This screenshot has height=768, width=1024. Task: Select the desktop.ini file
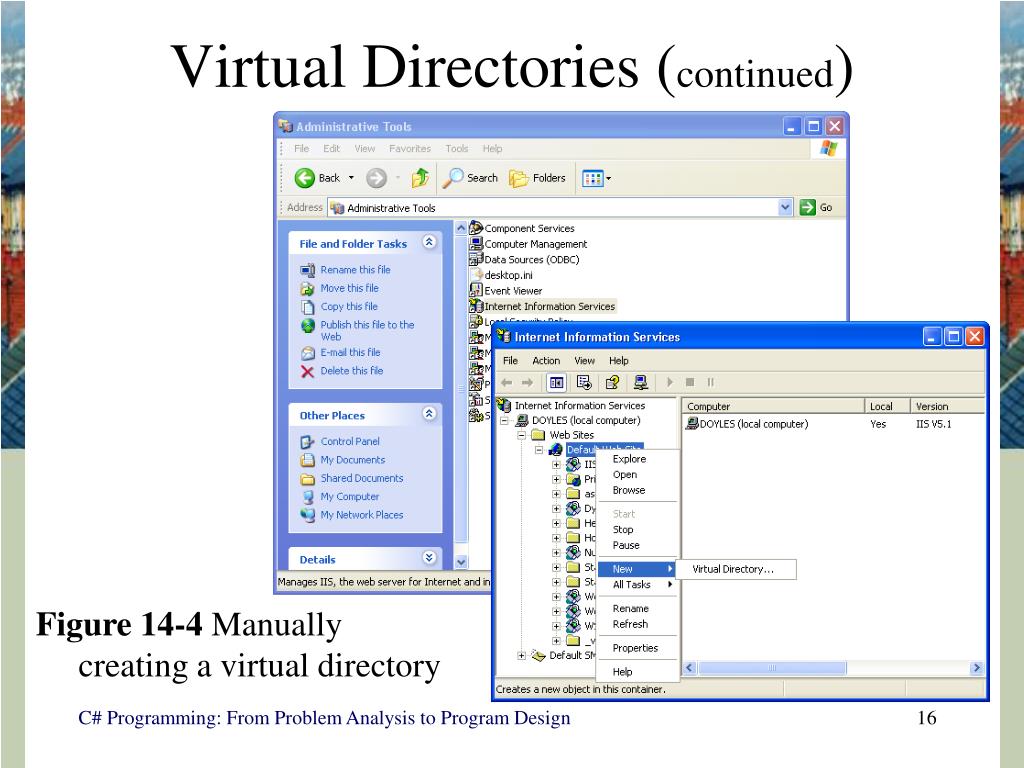point(502,275)
